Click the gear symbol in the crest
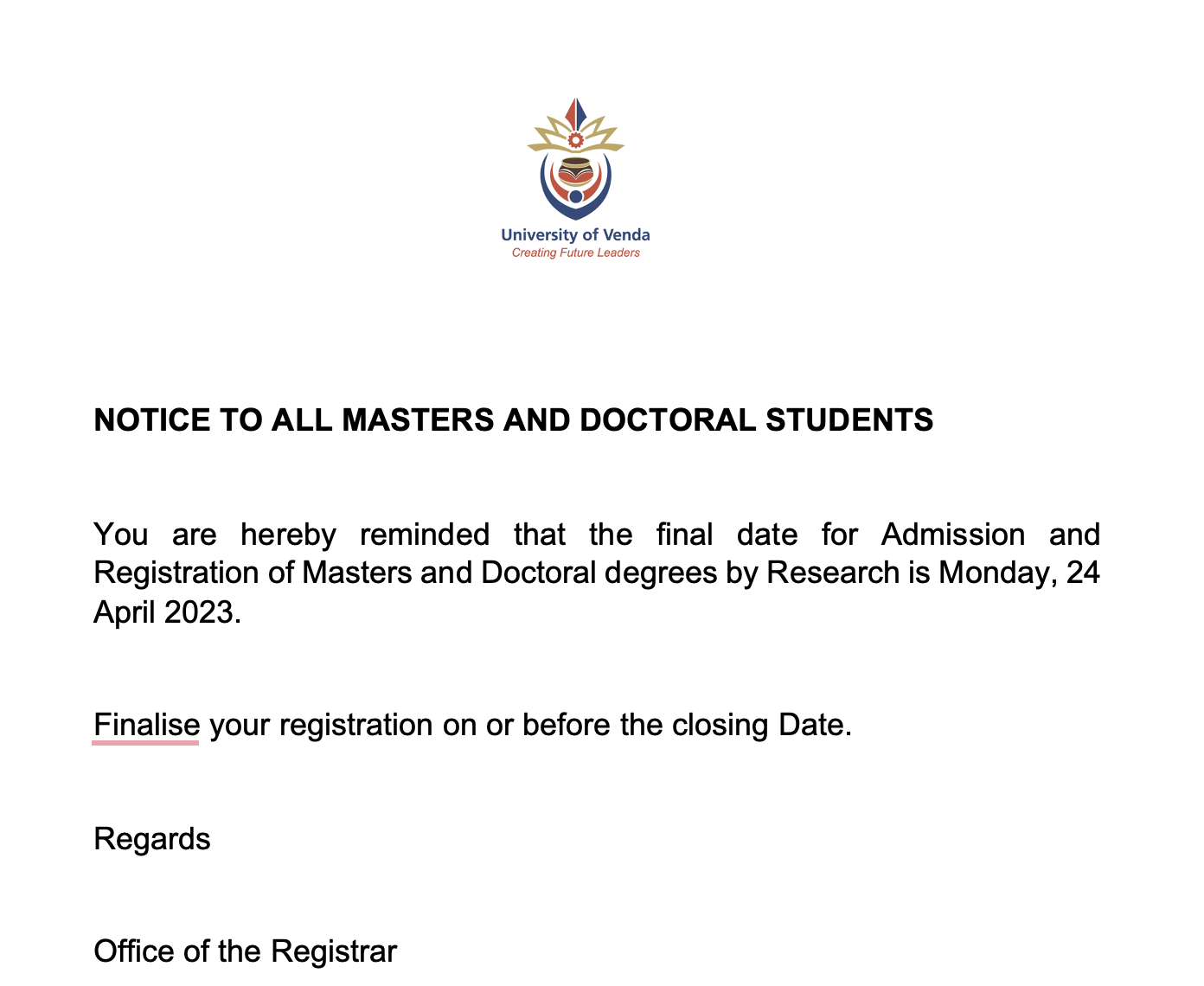The width and height of the screenshot is (1204, 986). coord(576,139)
